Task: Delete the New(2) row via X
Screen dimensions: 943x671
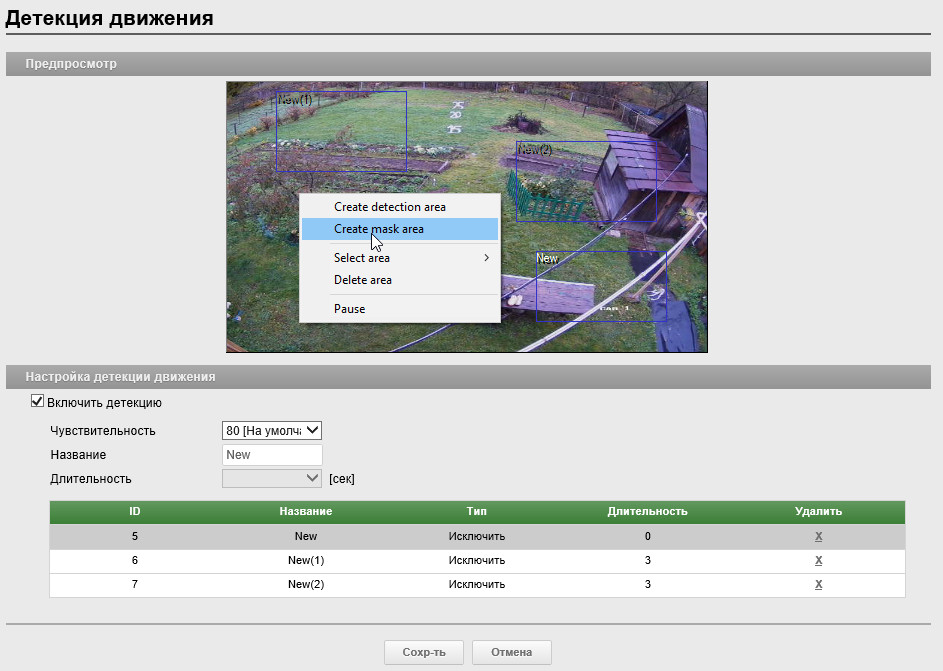Action: point(819,584)
